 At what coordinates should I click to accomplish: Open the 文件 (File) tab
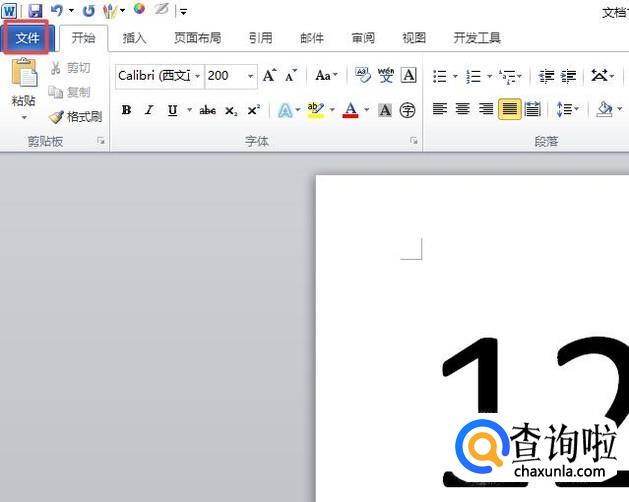tap(27, 38)
